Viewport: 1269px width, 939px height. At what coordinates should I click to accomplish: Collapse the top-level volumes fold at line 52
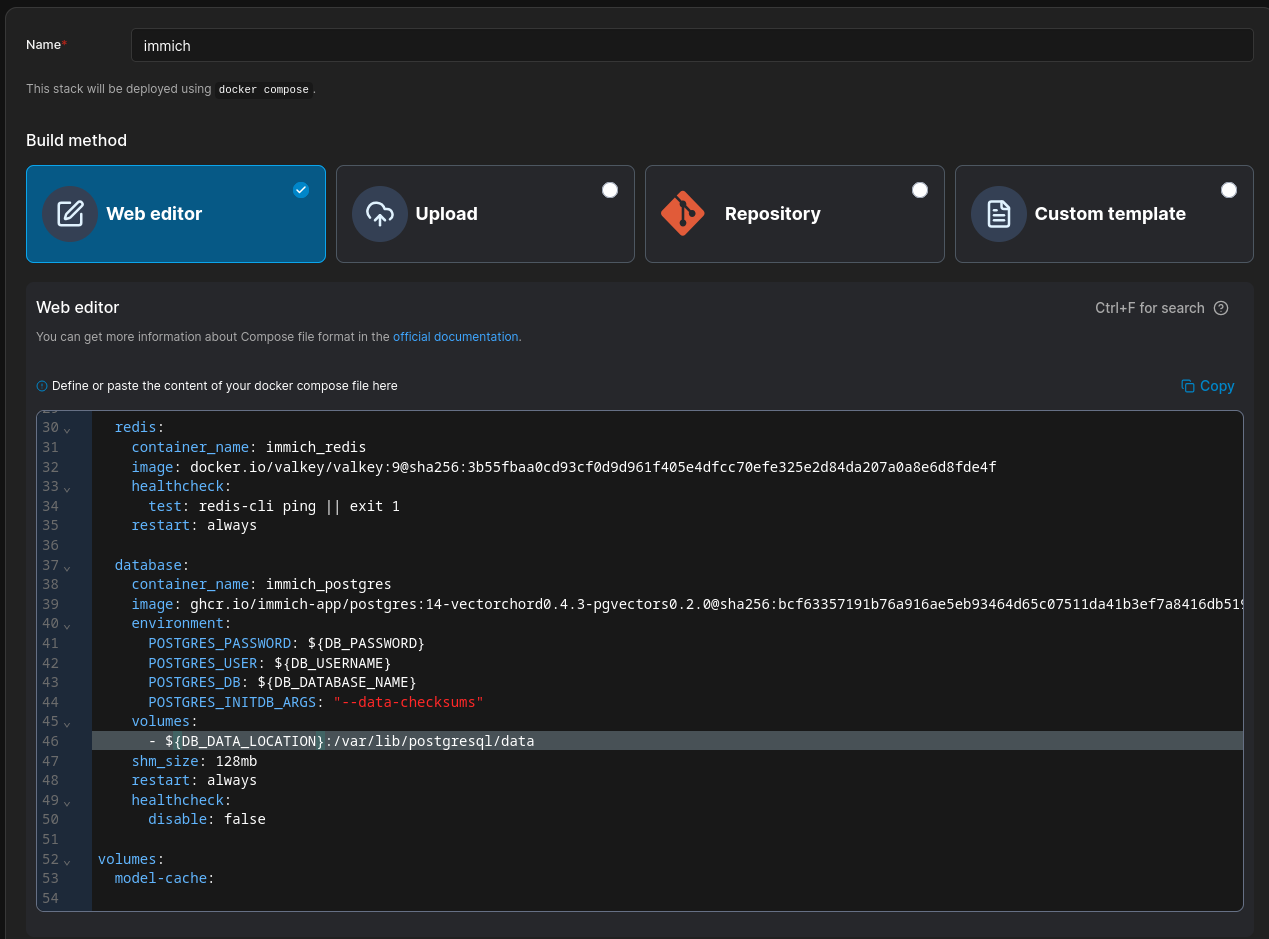(68, 860)
